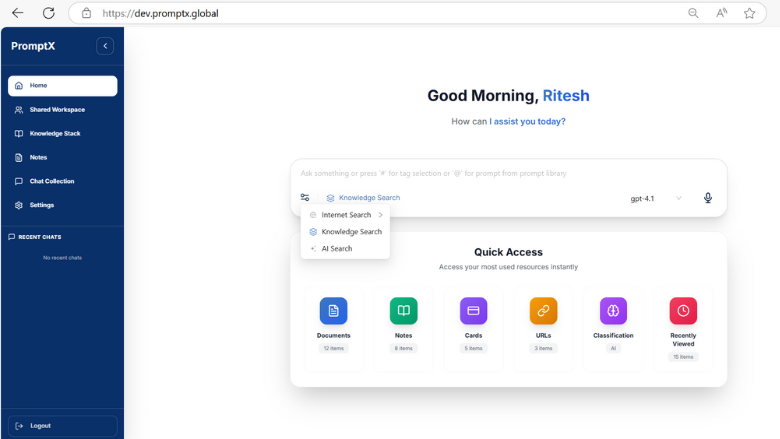This screenshot has height=439, width=780.
Task: Click the Knowledge Search mode button
Action: (x=363, y=198)
